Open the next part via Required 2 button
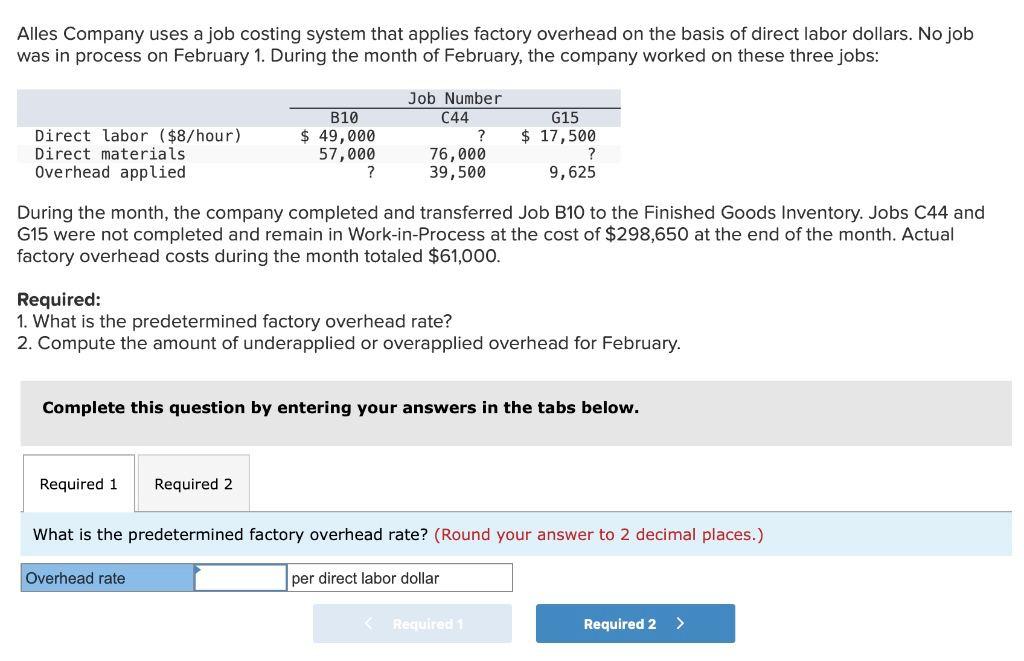Screen dimensions: 1024x661 click(x=634, y=623)
